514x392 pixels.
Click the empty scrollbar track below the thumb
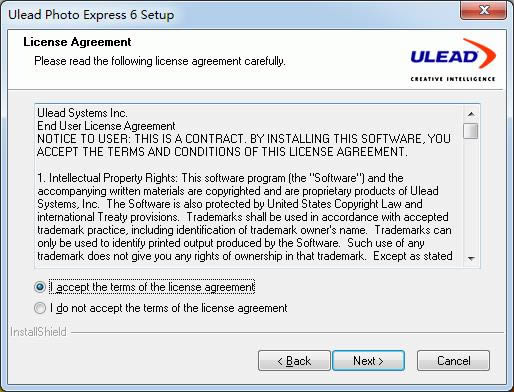(x=471, y=195)
